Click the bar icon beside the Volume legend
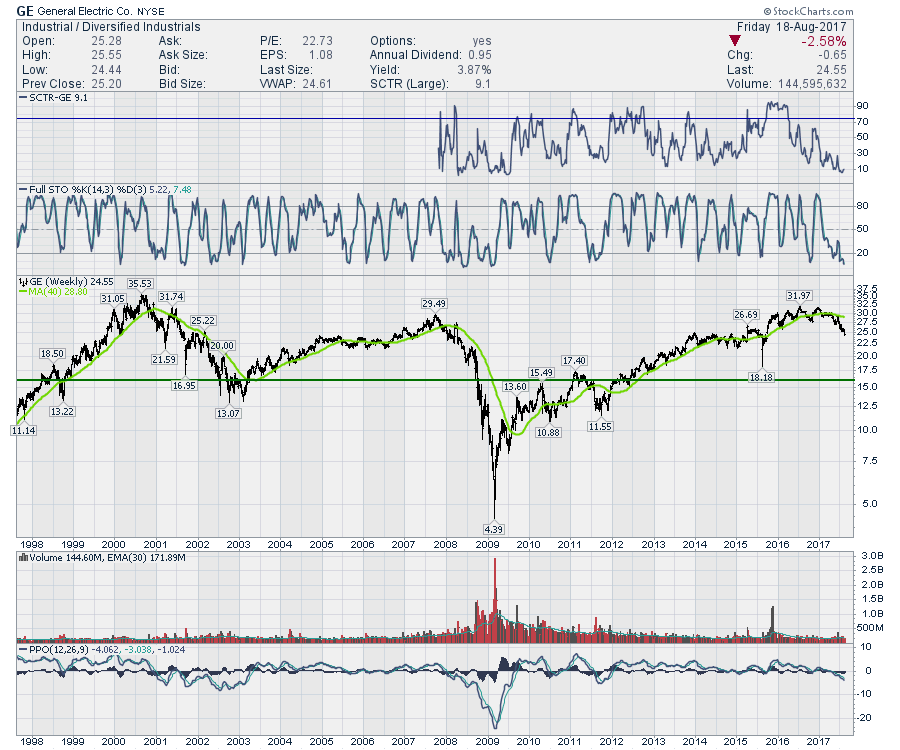Screen dimensions: 900x750 (x=24, y=557)
